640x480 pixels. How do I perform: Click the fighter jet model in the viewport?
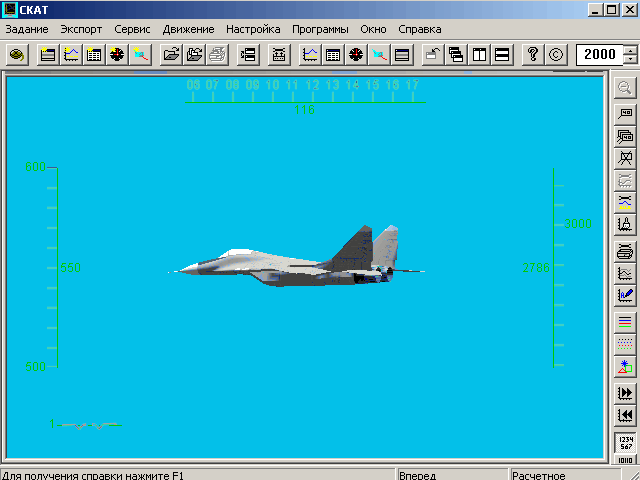[x=297, y=257]
